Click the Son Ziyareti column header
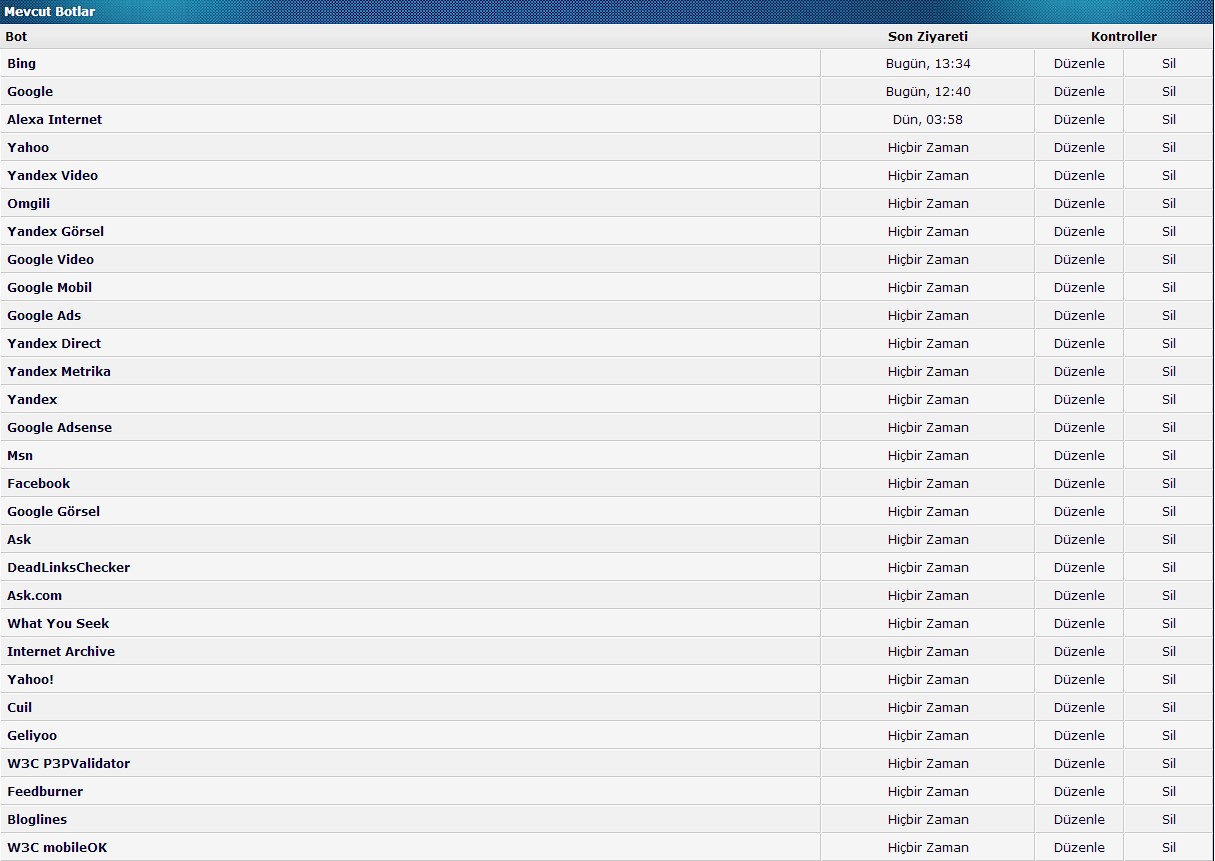Image resolution: width=1215 pixels, height=861 pixels. pyautogui.click(x=928, y=36)
